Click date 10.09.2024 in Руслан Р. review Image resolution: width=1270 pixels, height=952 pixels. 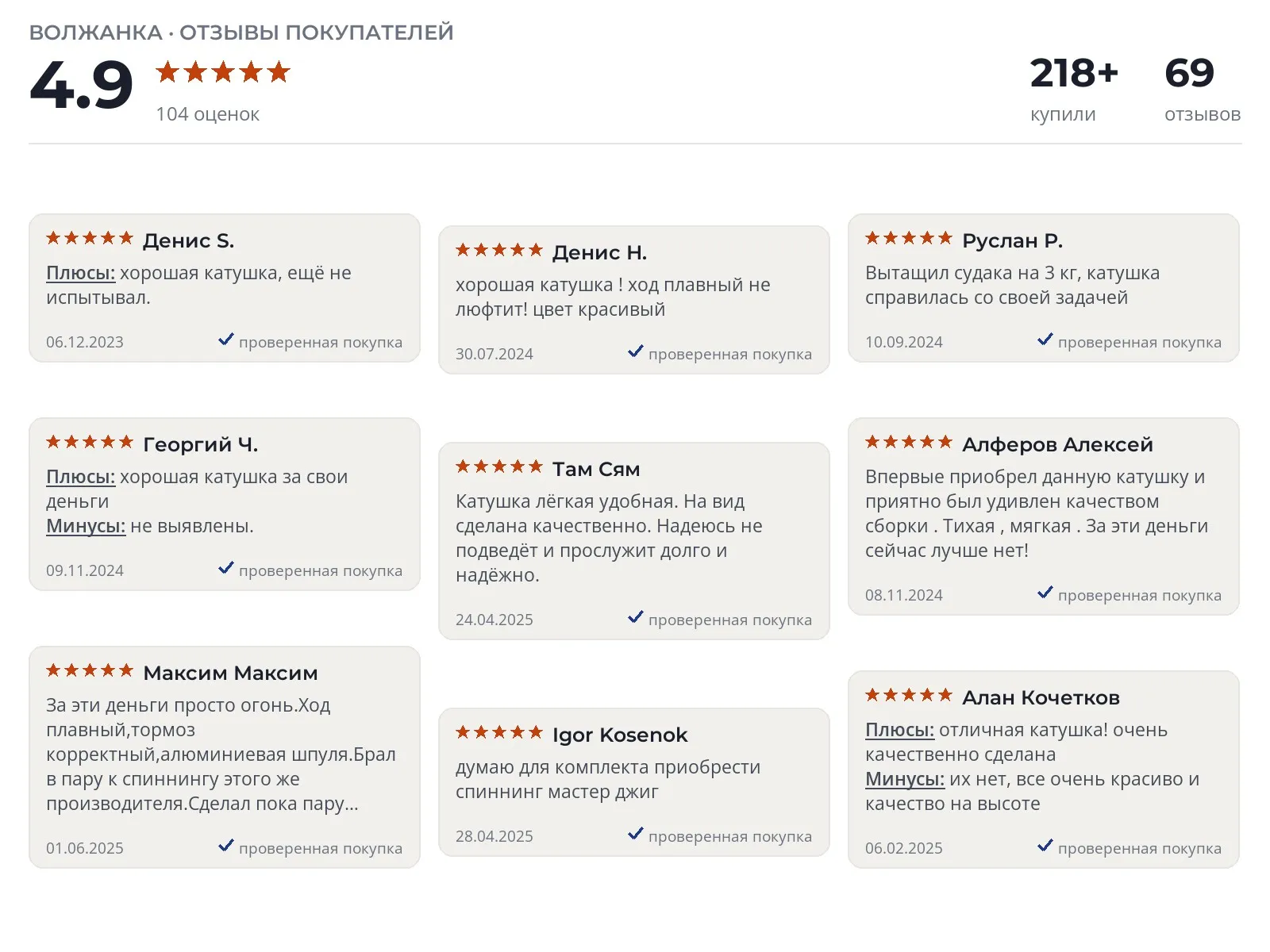point(903,342)
